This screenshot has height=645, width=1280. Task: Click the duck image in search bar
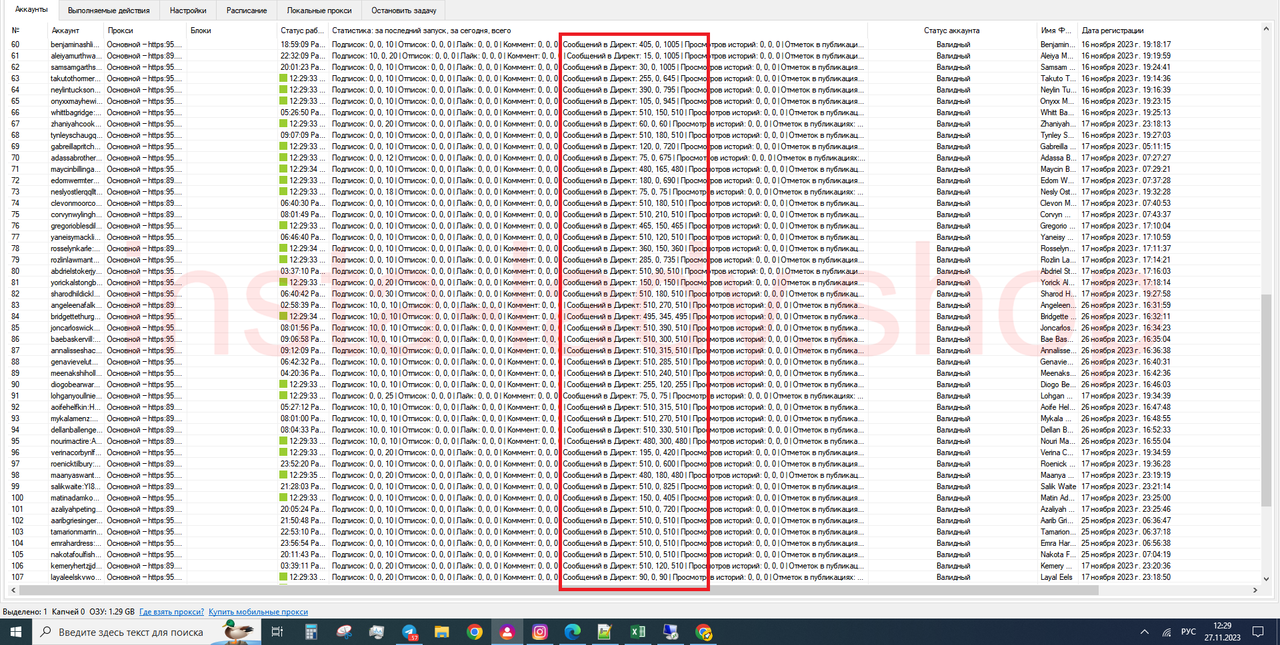point(238,632)
